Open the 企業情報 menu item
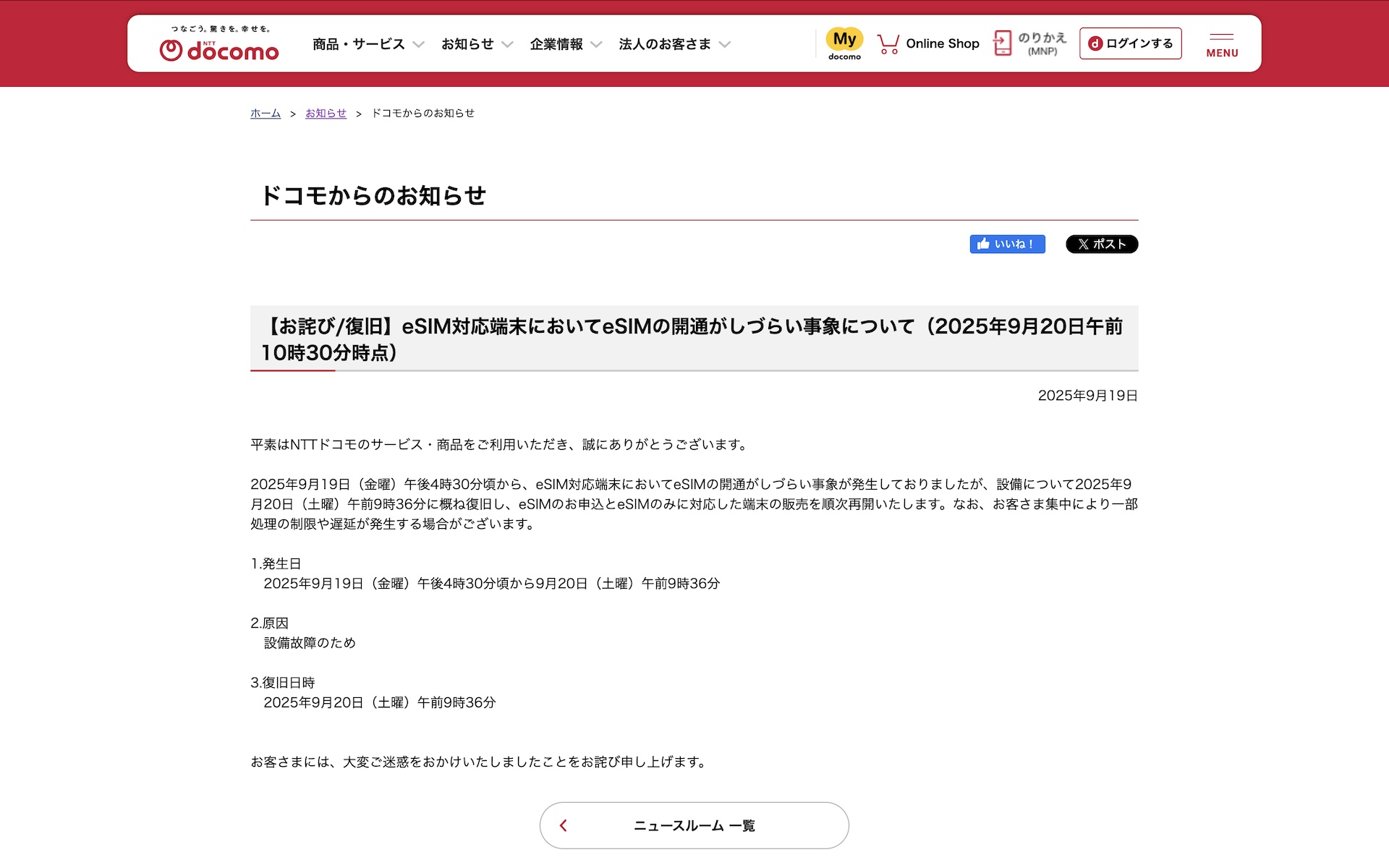This screenshot has height=868, width=1389. coord(556,44)
